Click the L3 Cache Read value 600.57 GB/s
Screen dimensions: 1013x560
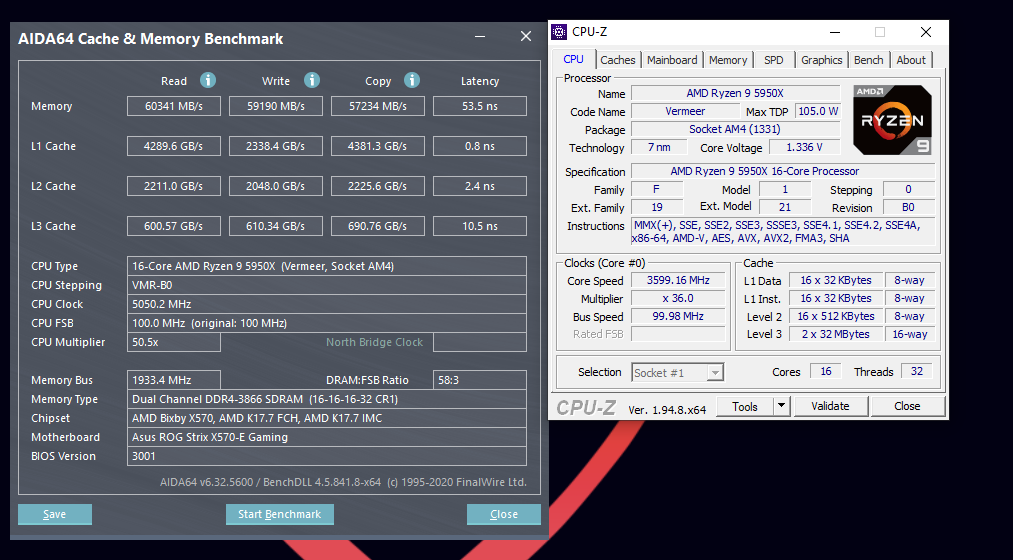click(x=174, y=226)
